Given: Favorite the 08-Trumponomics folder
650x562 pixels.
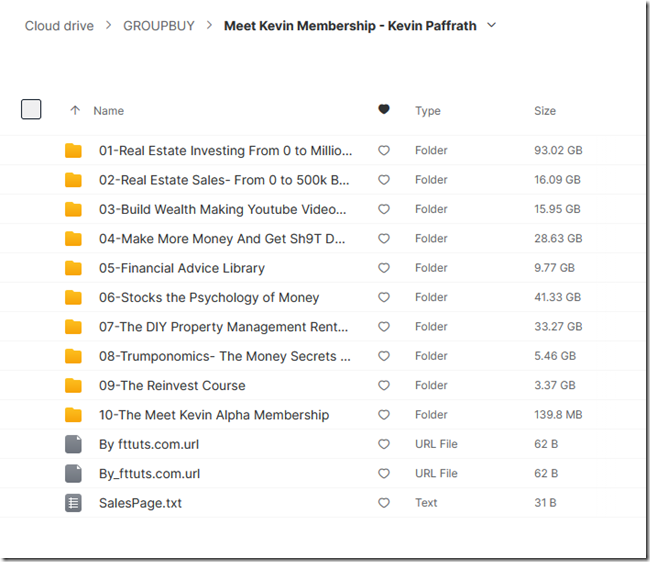Looking at the screenshot, I should pos(384,356).
